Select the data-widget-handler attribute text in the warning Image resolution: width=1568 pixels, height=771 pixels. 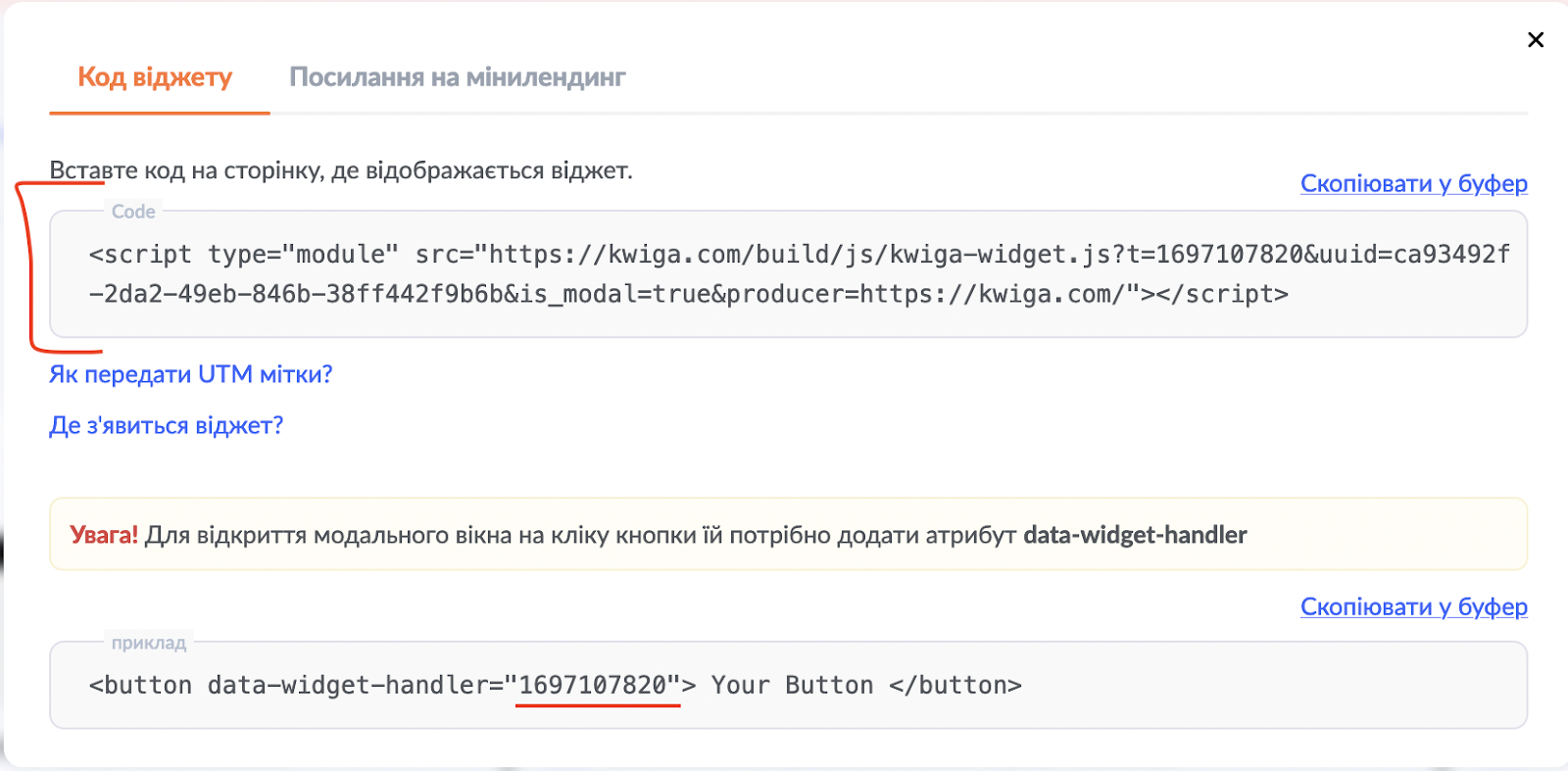(x=1135, y=535)
